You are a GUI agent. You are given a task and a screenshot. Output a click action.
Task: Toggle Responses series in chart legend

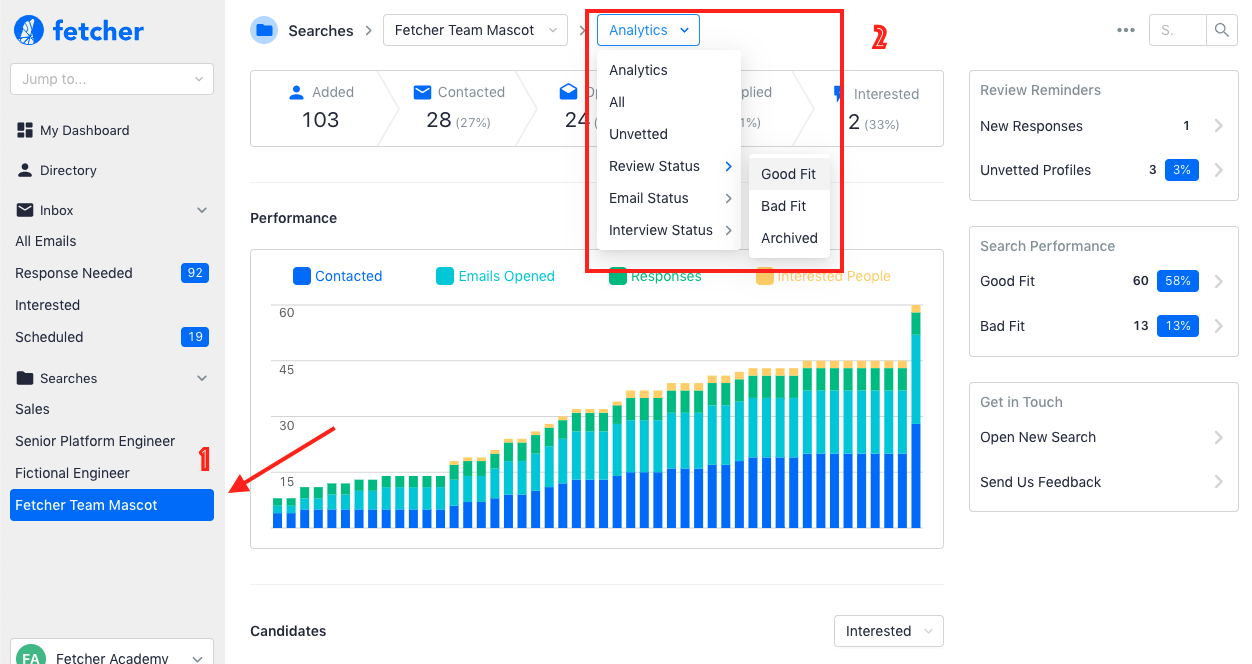[x=655, y=276]
